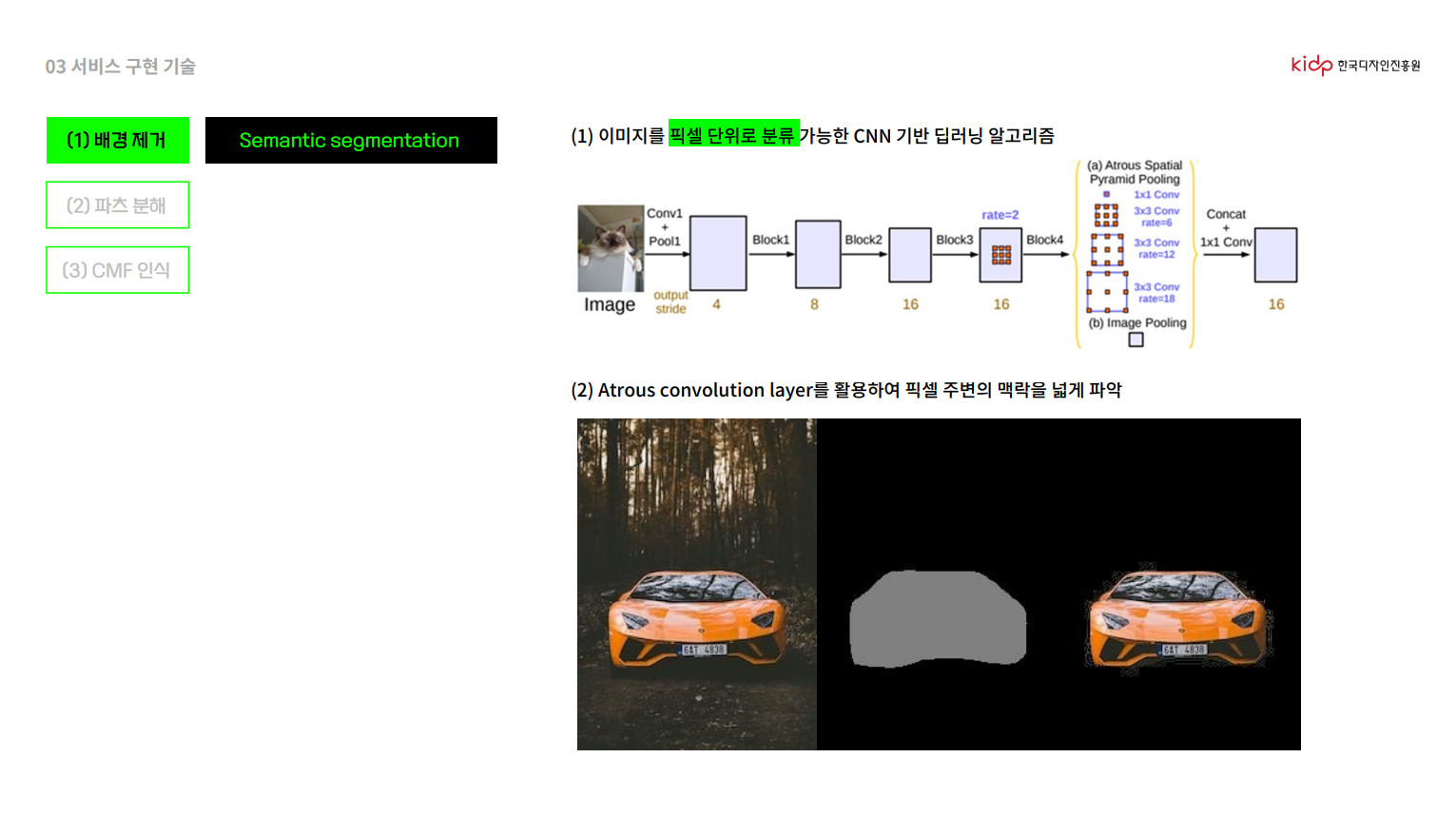
Task: Click the black Semantic segmentation label
Action: coord(351,141)
